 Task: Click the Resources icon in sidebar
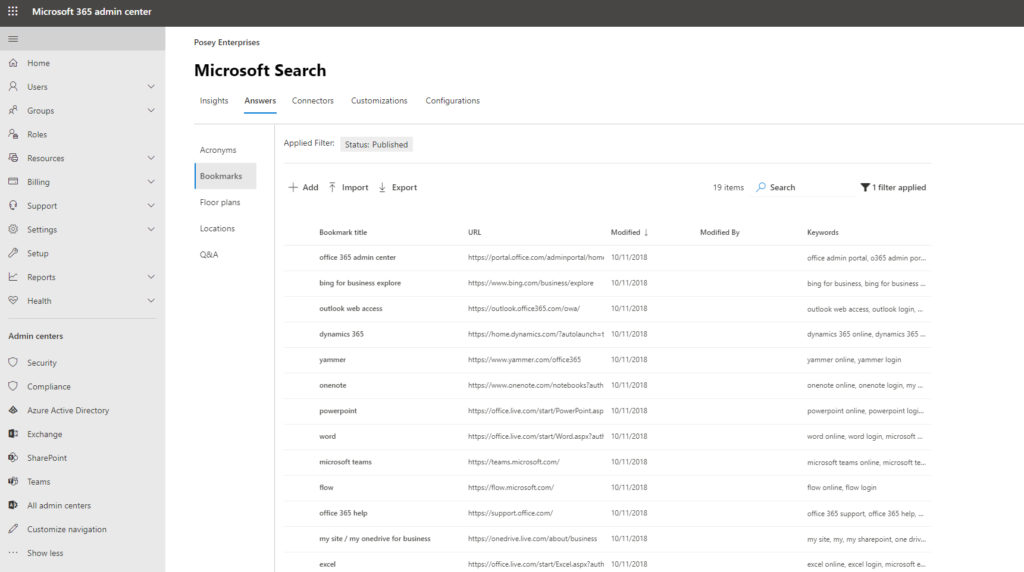13,158
